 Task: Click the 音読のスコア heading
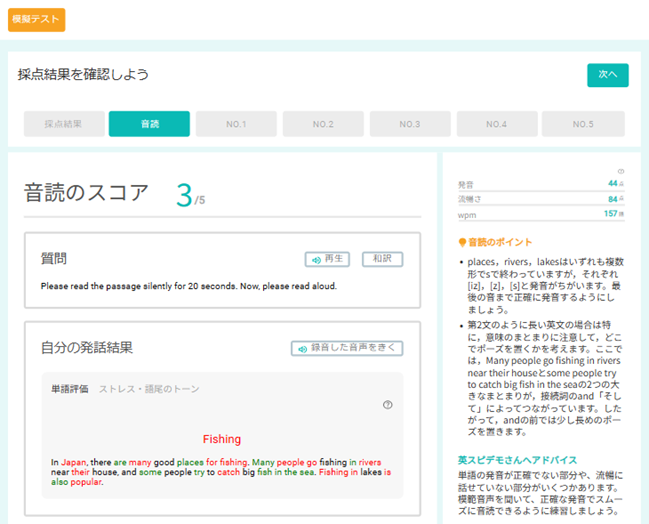tap(86, 193)
